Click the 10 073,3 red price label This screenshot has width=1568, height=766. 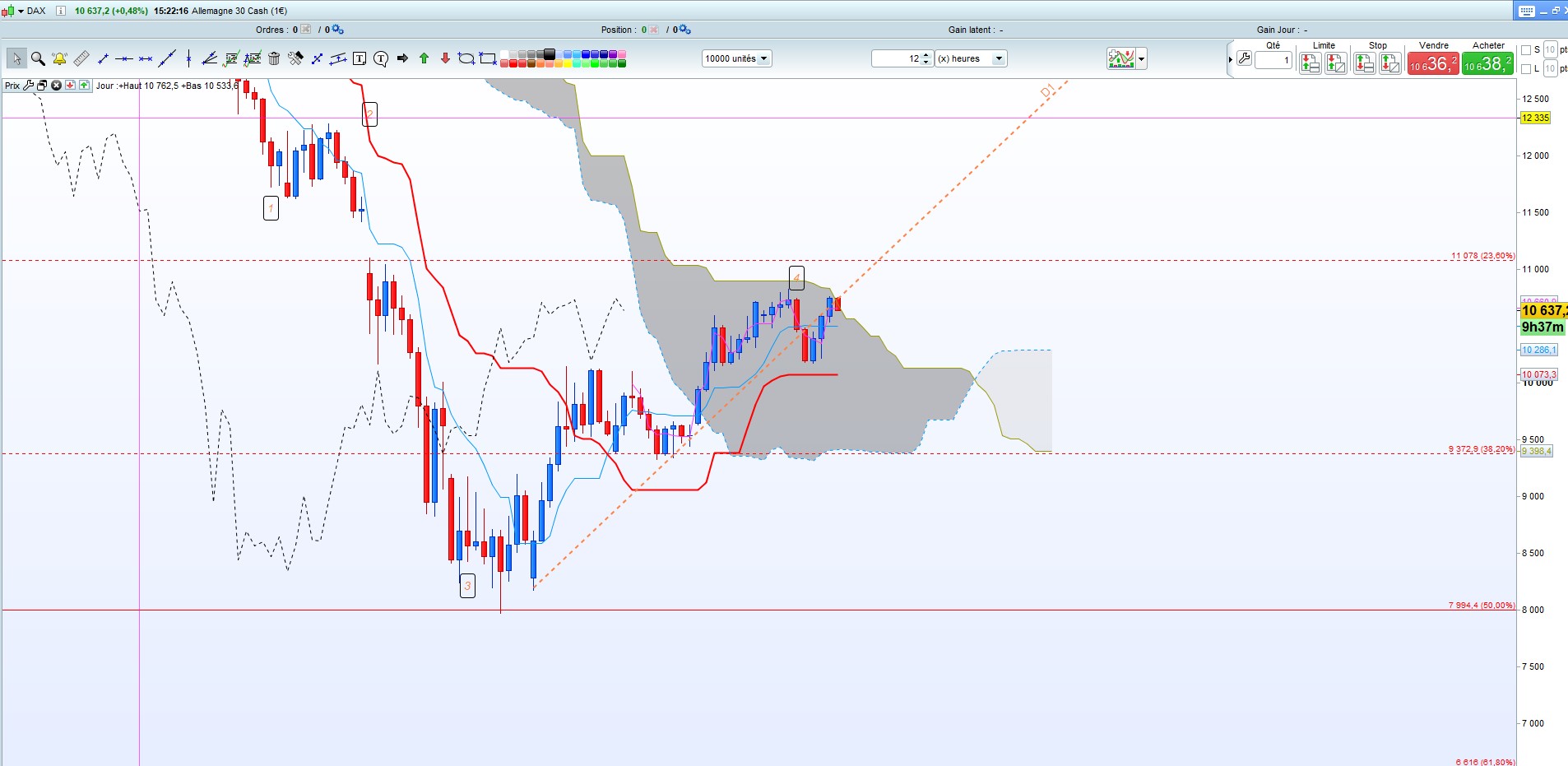[x=1538, y=374]
